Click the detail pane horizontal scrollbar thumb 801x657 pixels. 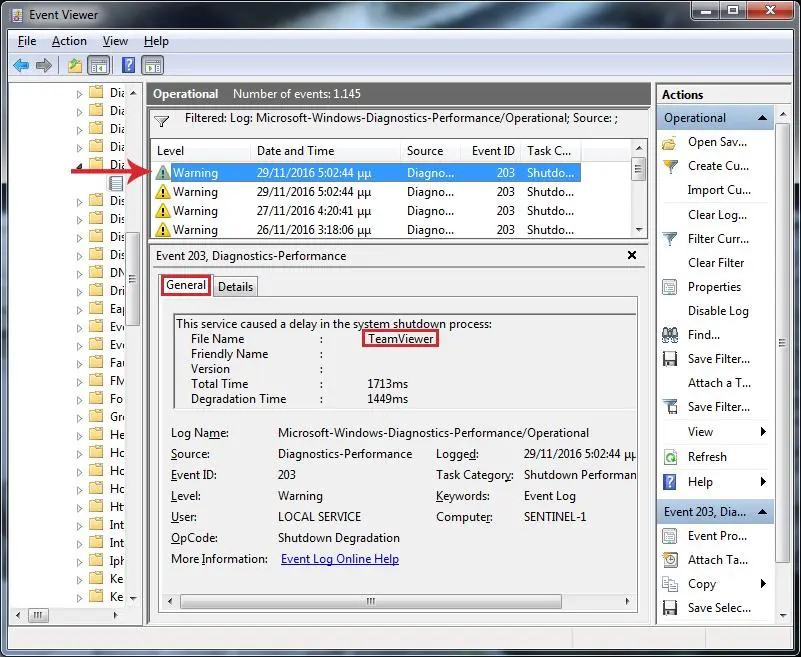point(370,601)
